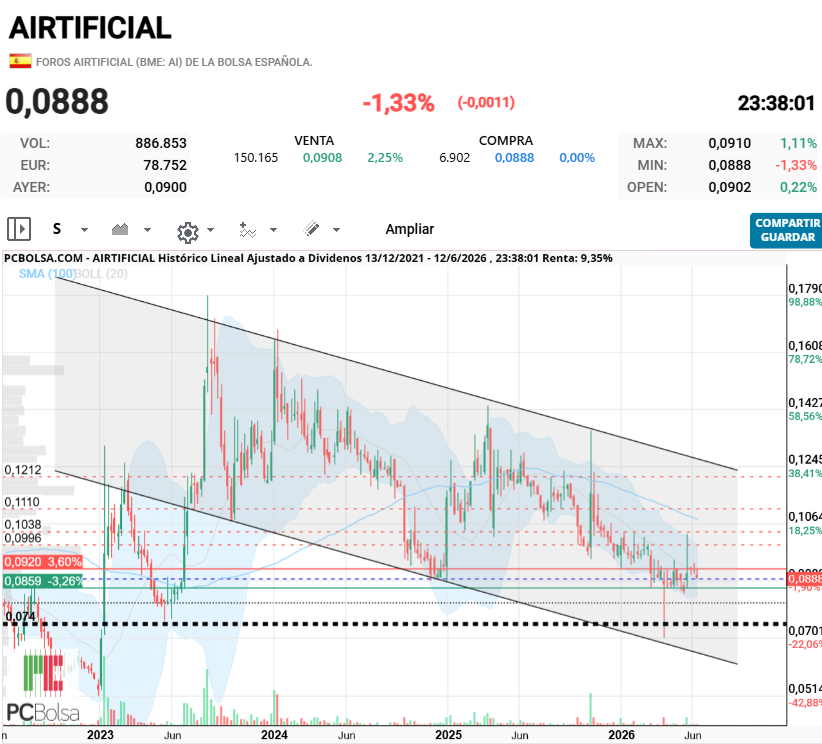Screen dimensions: 822x744
Task: Click the red 0,0920 3,60% level tag
Action: 43,562
